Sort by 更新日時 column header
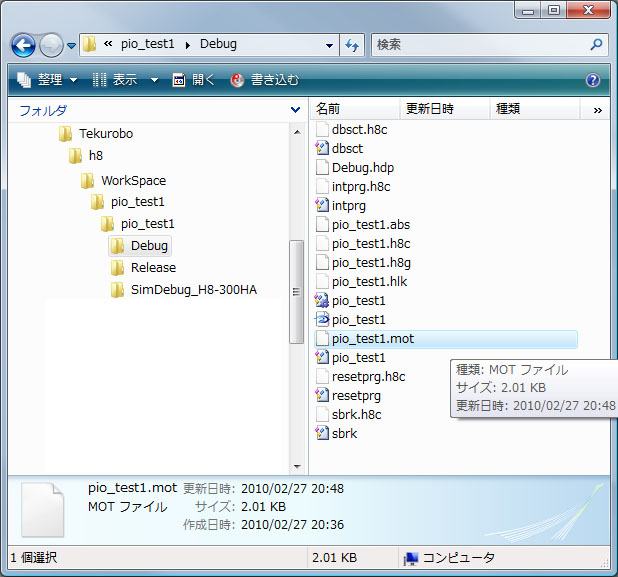Viewport: 618px width, 577px height. 428,108
